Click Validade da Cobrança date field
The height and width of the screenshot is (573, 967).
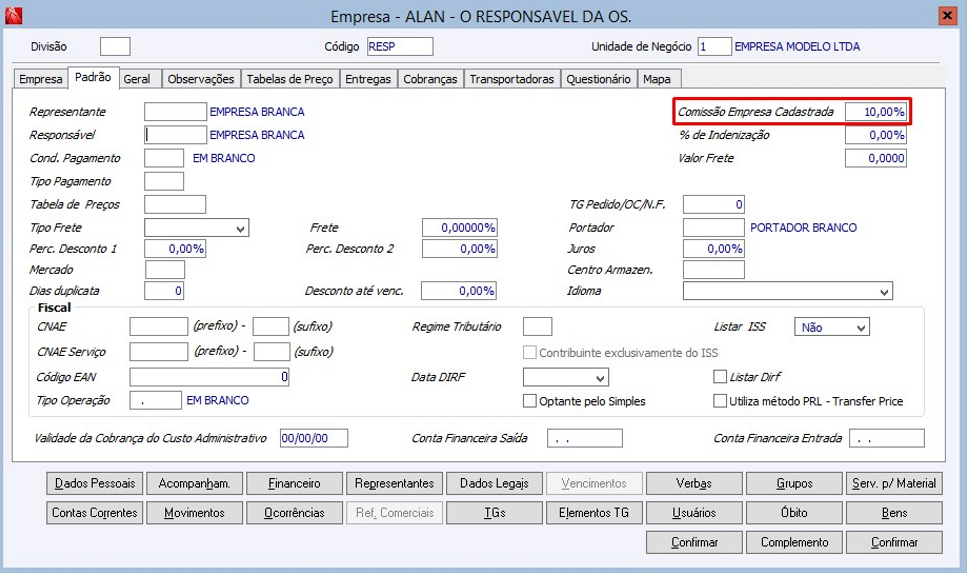pos(314,438)
